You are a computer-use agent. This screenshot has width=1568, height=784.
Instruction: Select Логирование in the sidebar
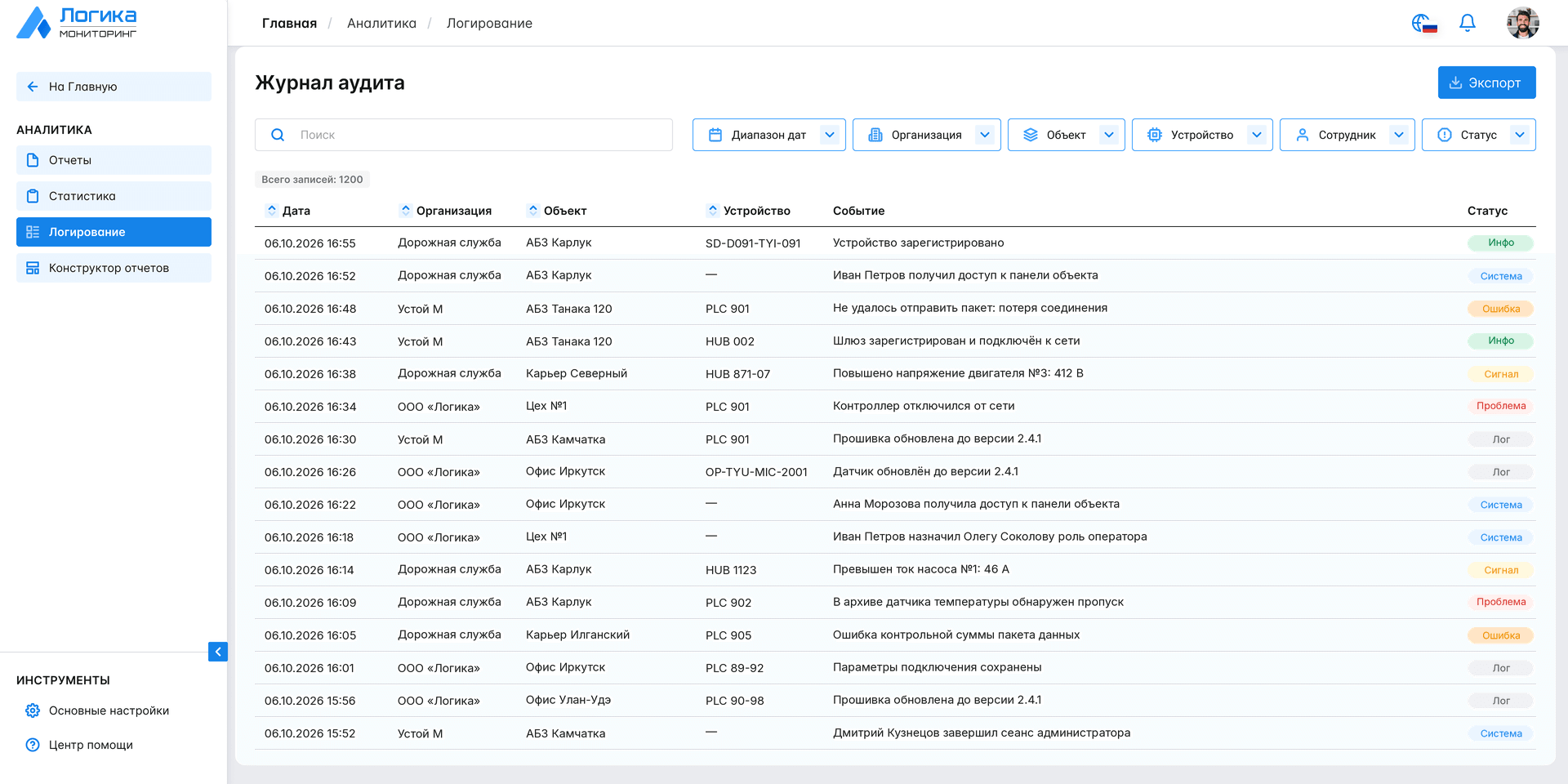(114, 232)
